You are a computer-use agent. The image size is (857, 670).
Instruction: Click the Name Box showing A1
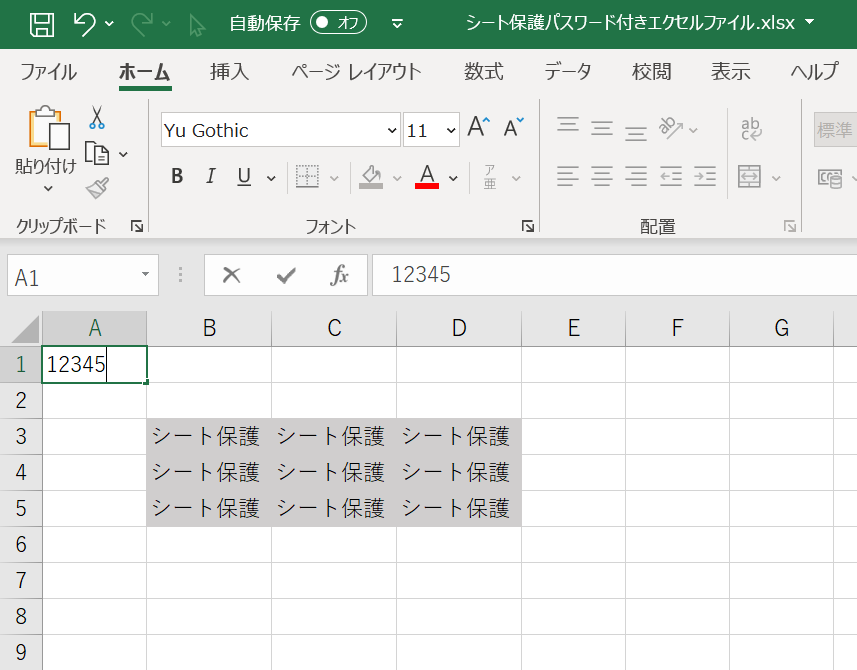pyautogui.click(x=83, y=275)
